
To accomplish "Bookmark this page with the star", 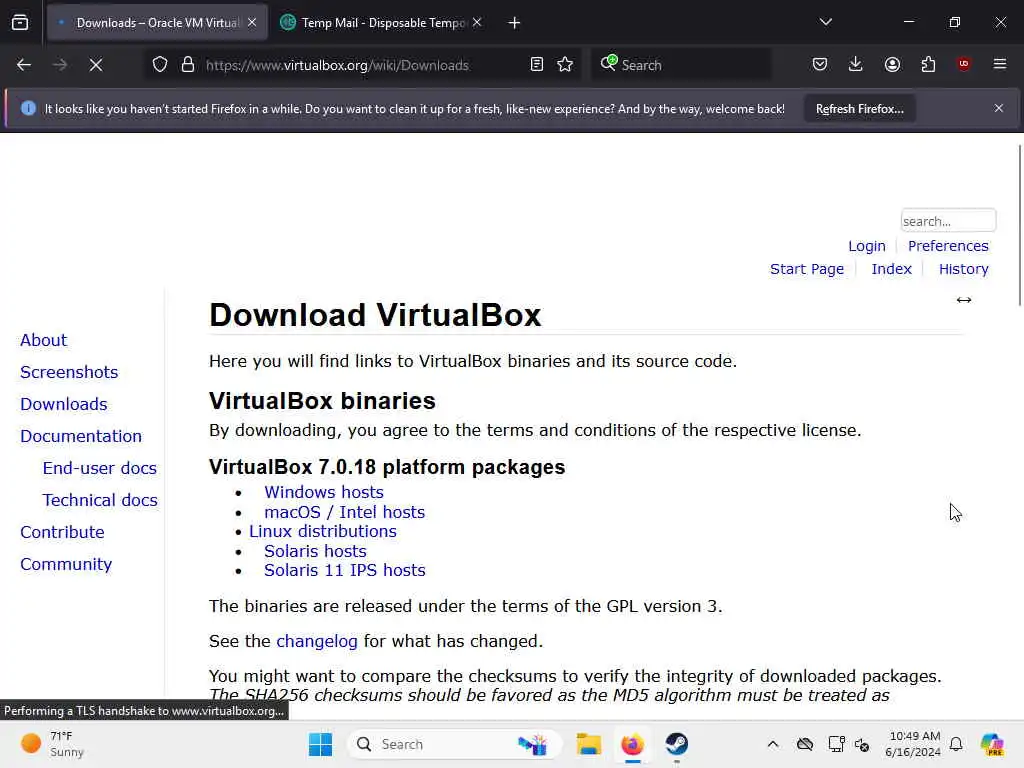I will click(x=566, y=65).
